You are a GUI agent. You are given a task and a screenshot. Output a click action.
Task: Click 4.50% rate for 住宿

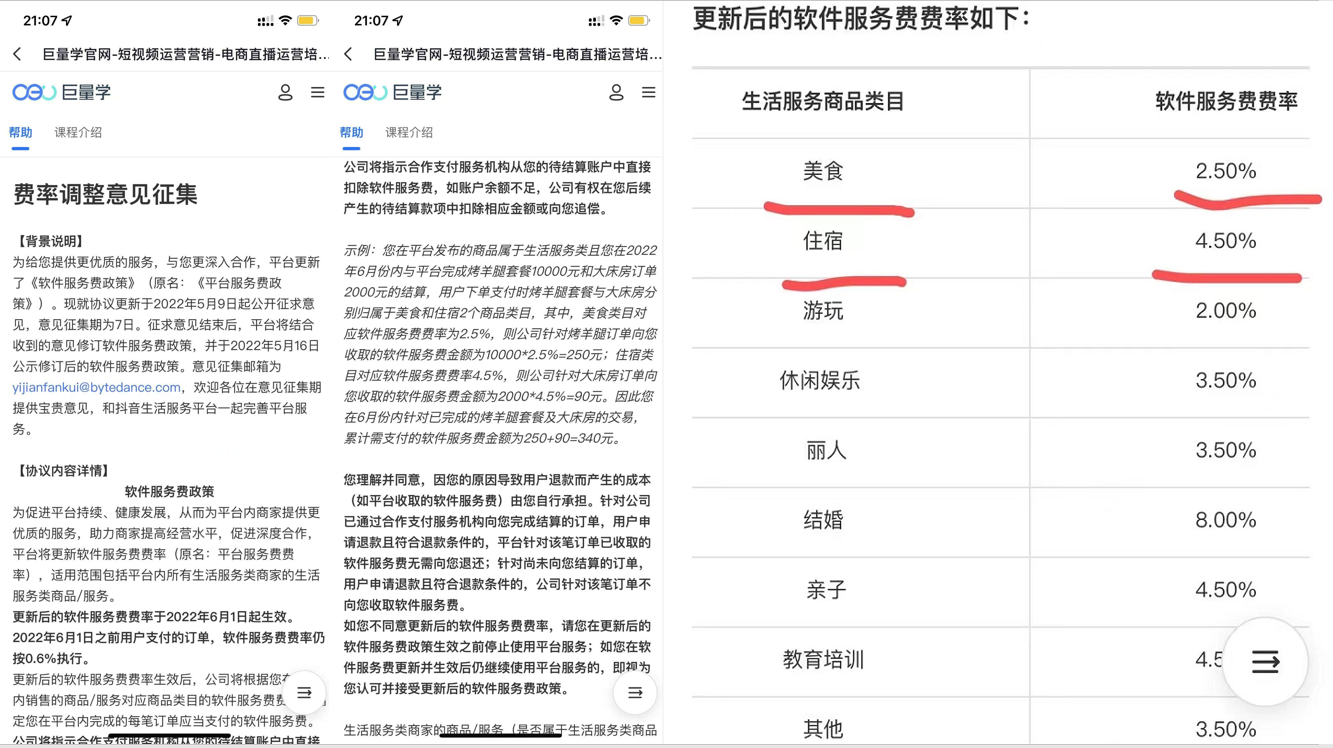tap(1226, 241)
